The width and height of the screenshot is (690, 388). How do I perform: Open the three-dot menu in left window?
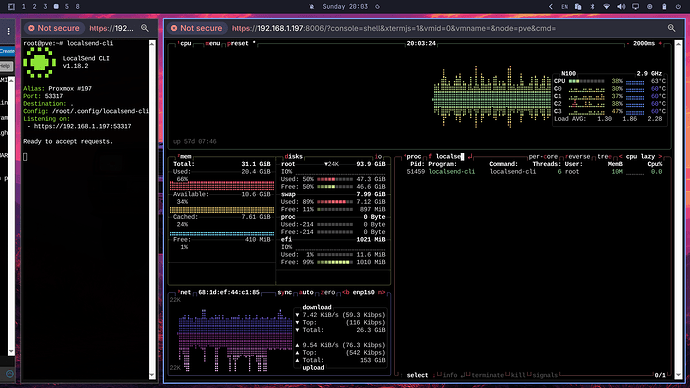(x=8, y=31)
